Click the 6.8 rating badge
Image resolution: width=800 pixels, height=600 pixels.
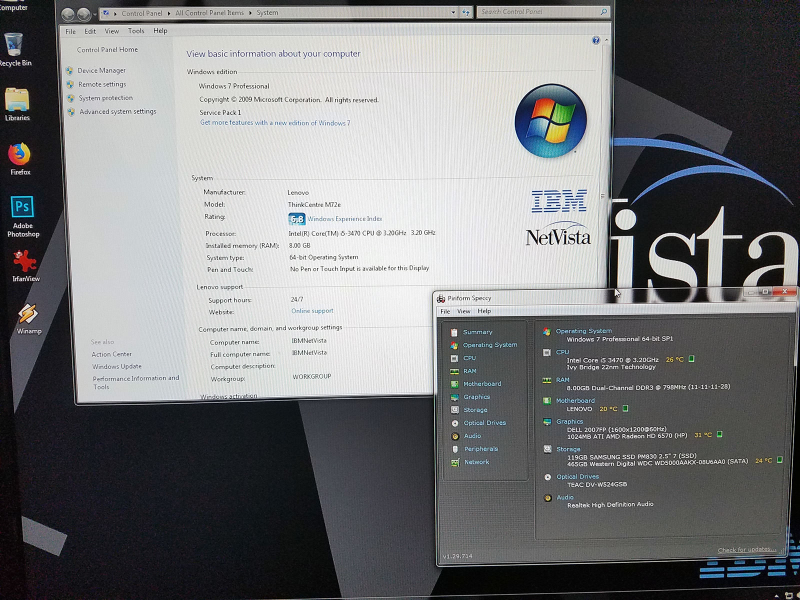tap(297, 219)
